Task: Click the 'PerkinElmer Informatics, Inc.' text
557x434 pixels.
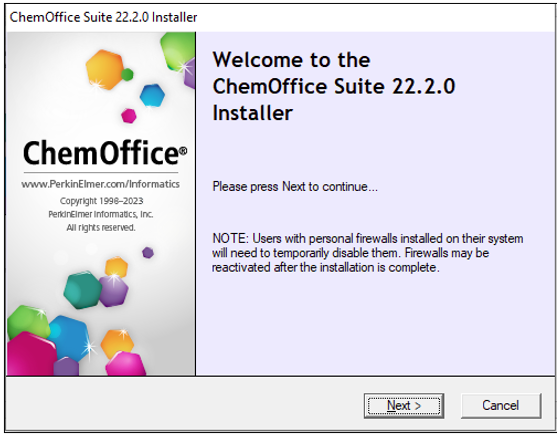Action: [x=101, y=214]
